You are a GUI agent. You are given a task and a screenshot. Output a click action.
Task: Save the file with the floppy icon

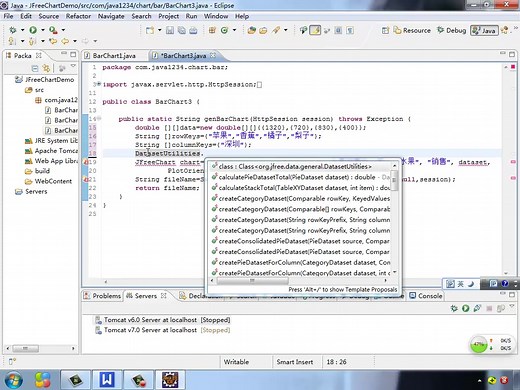(170, 30)
